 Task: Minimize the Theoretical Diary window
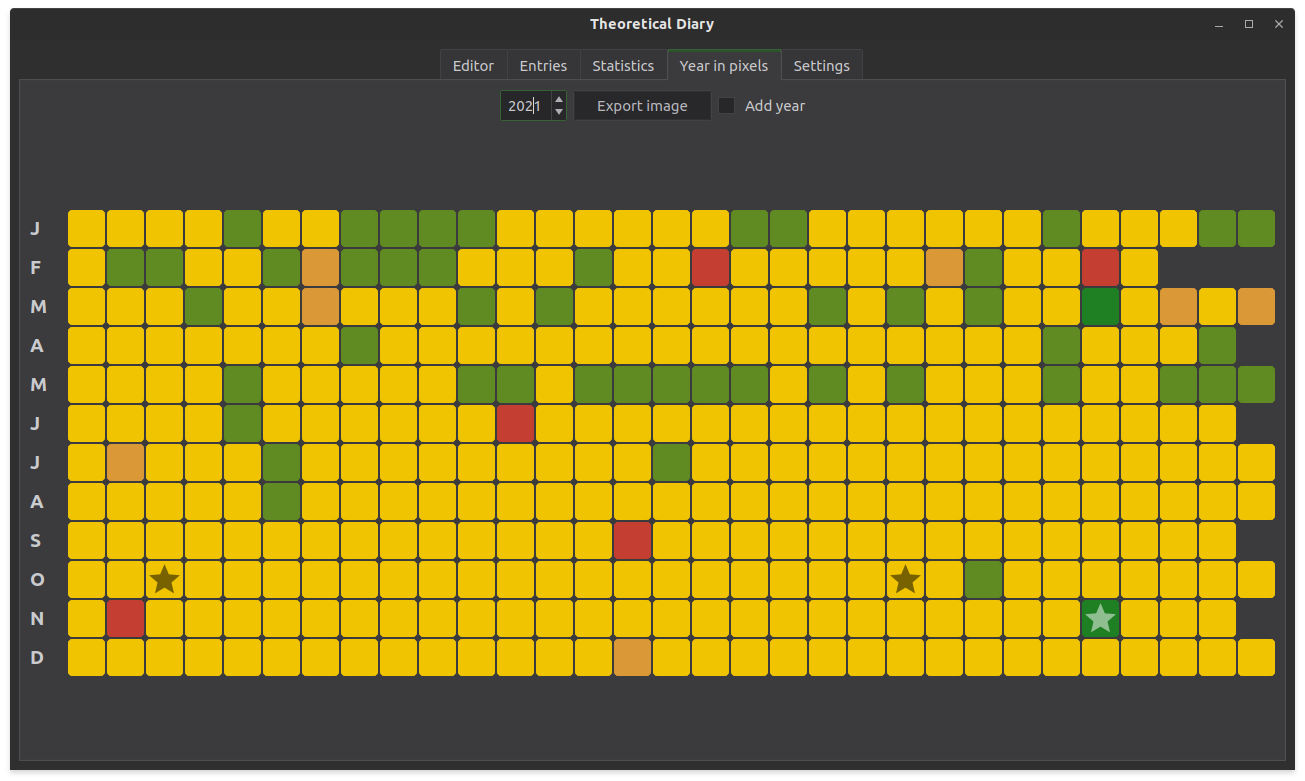click(x=1219, y=24)
